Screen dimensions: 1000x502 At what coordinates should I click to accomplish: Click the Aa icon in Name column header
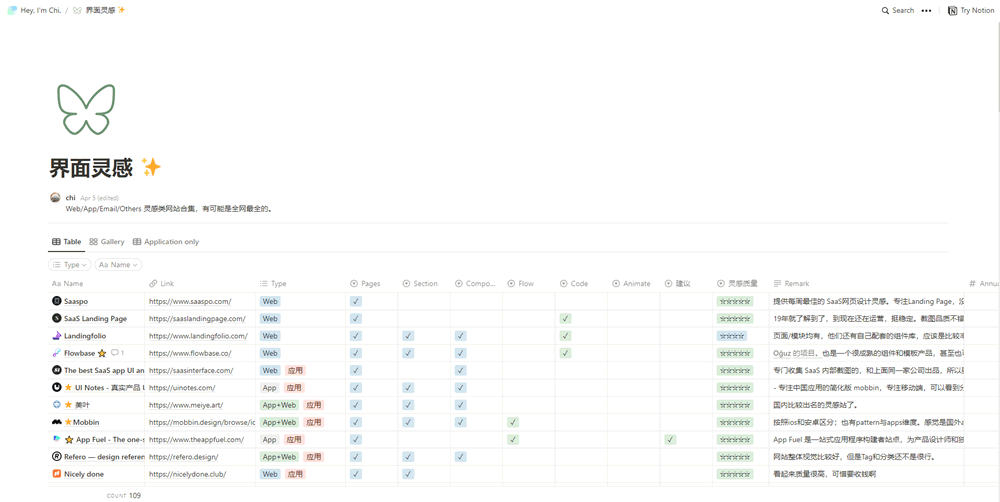57,284
